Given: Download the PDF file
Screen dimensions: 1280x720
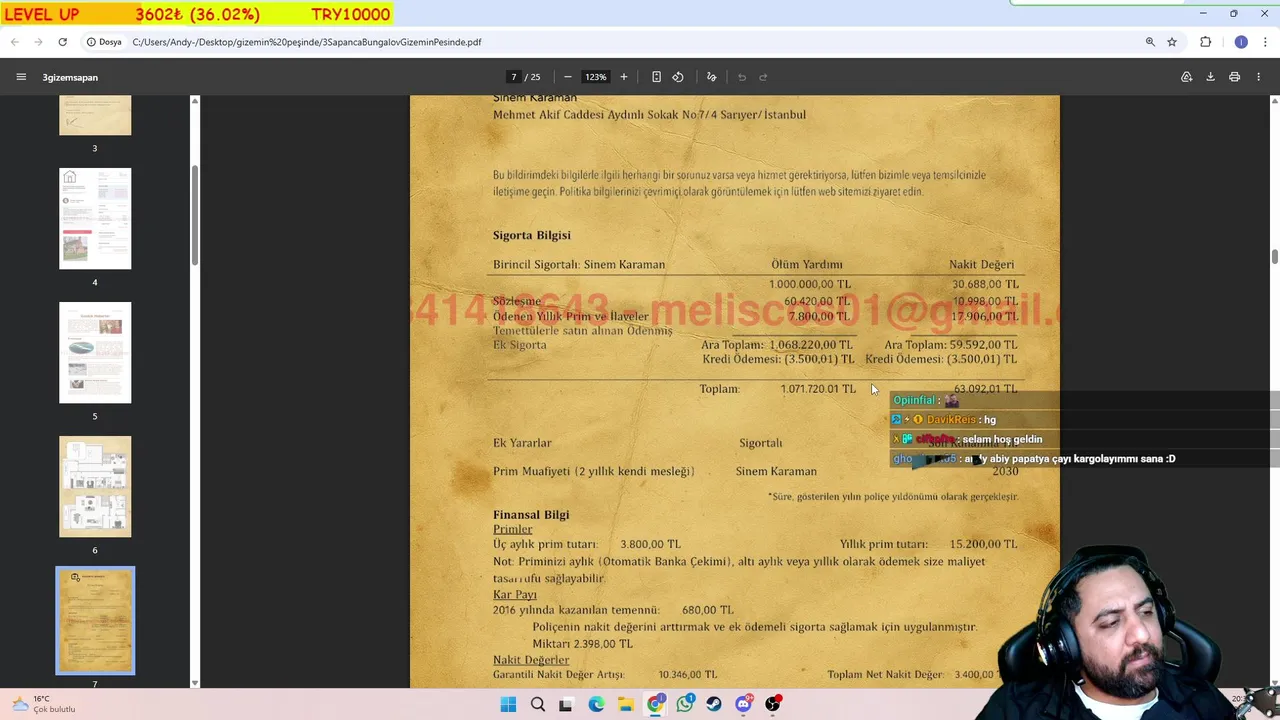Looking at the screenshot, I should point(1210,77).
